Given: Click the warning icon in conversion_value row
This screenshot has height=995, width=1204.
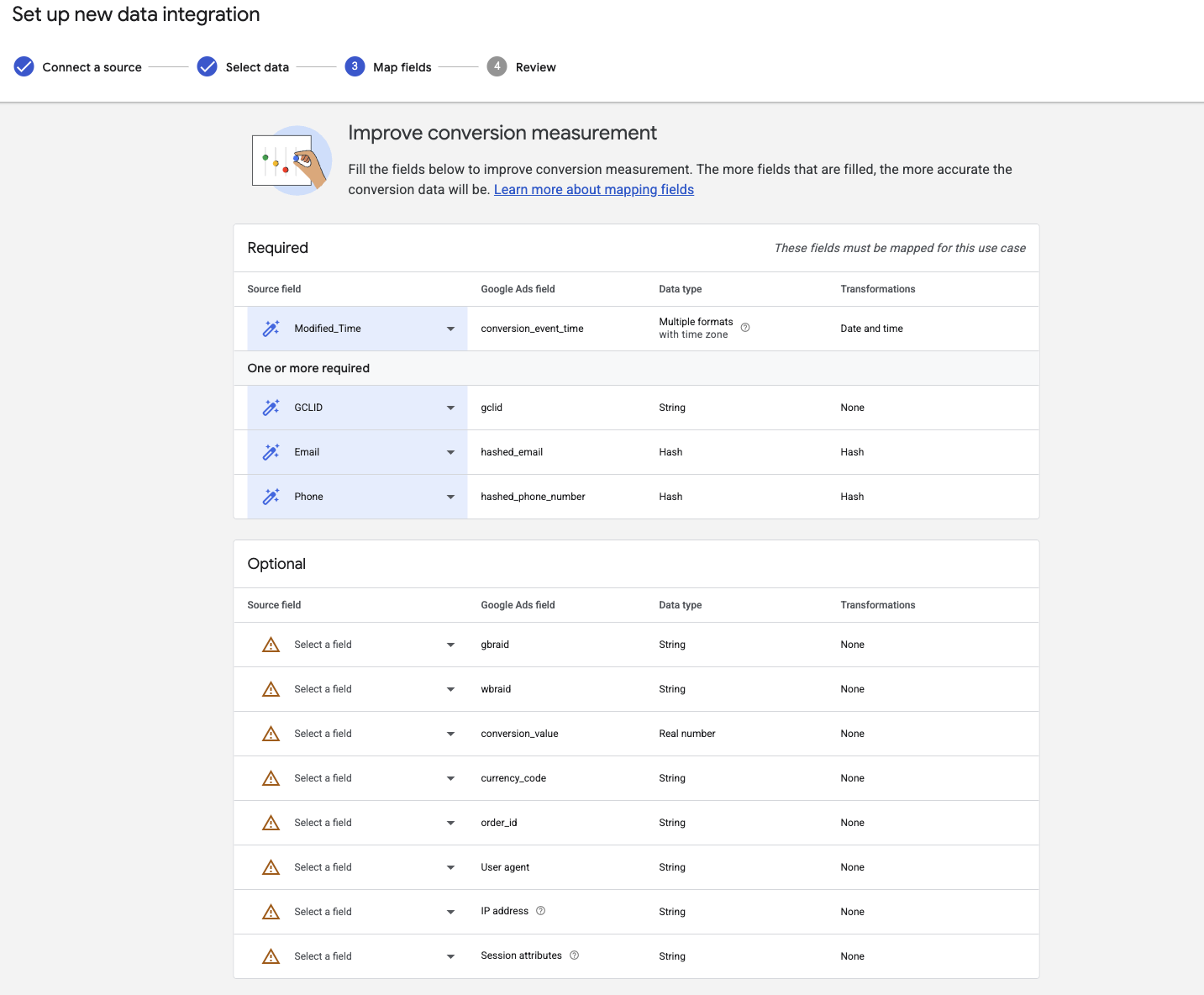Looking at the screenshot, I should (x=271, y=734).
